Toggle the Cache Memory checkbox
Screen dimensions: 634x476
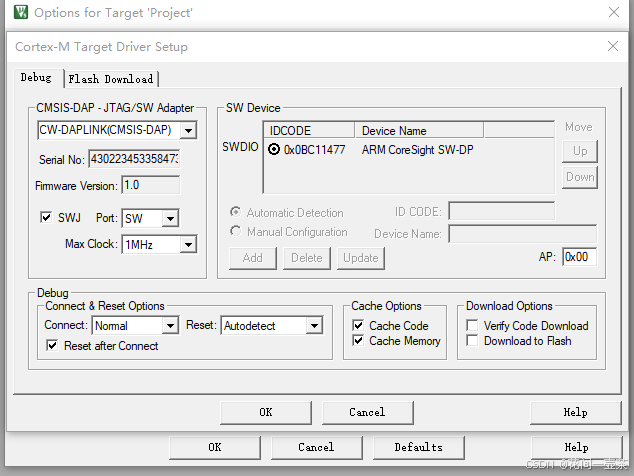tap(358, 341)
